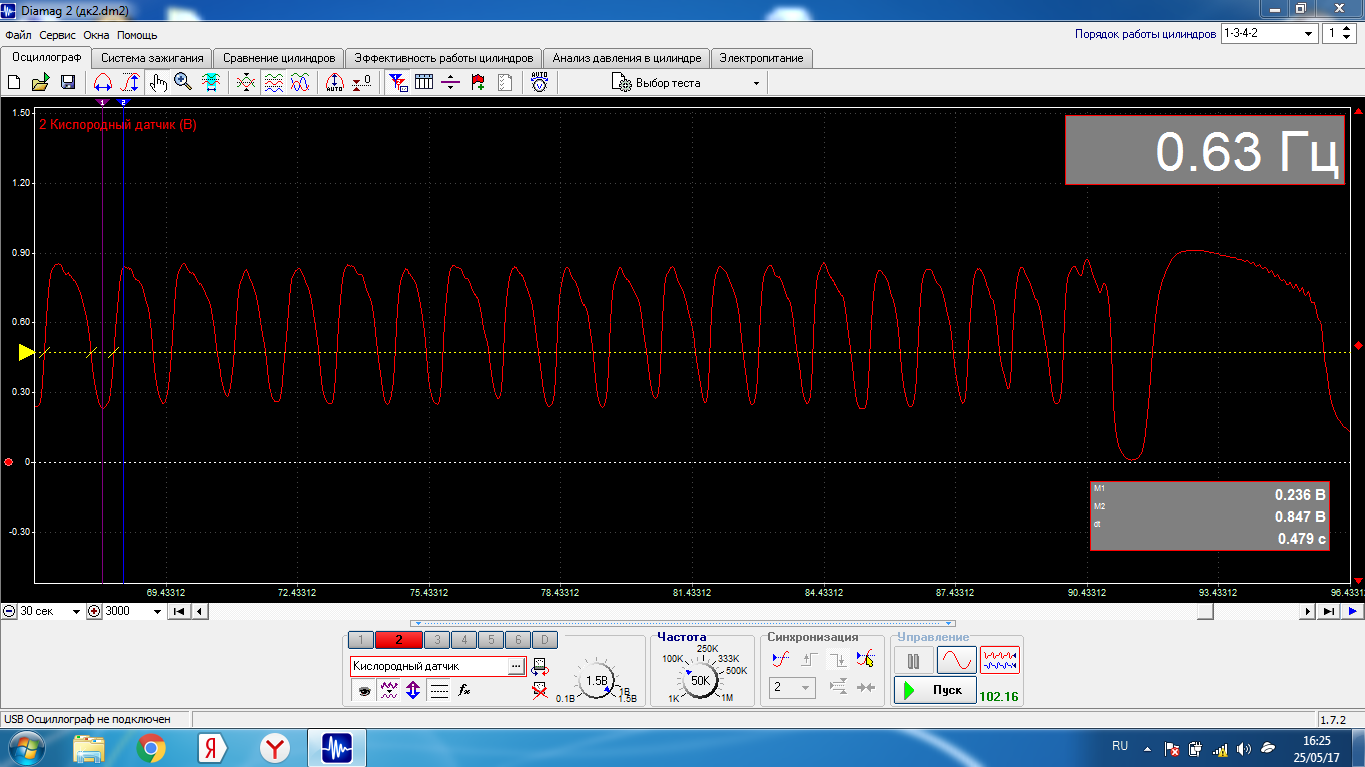Open the Сервис menu

(x=58, y=35)
